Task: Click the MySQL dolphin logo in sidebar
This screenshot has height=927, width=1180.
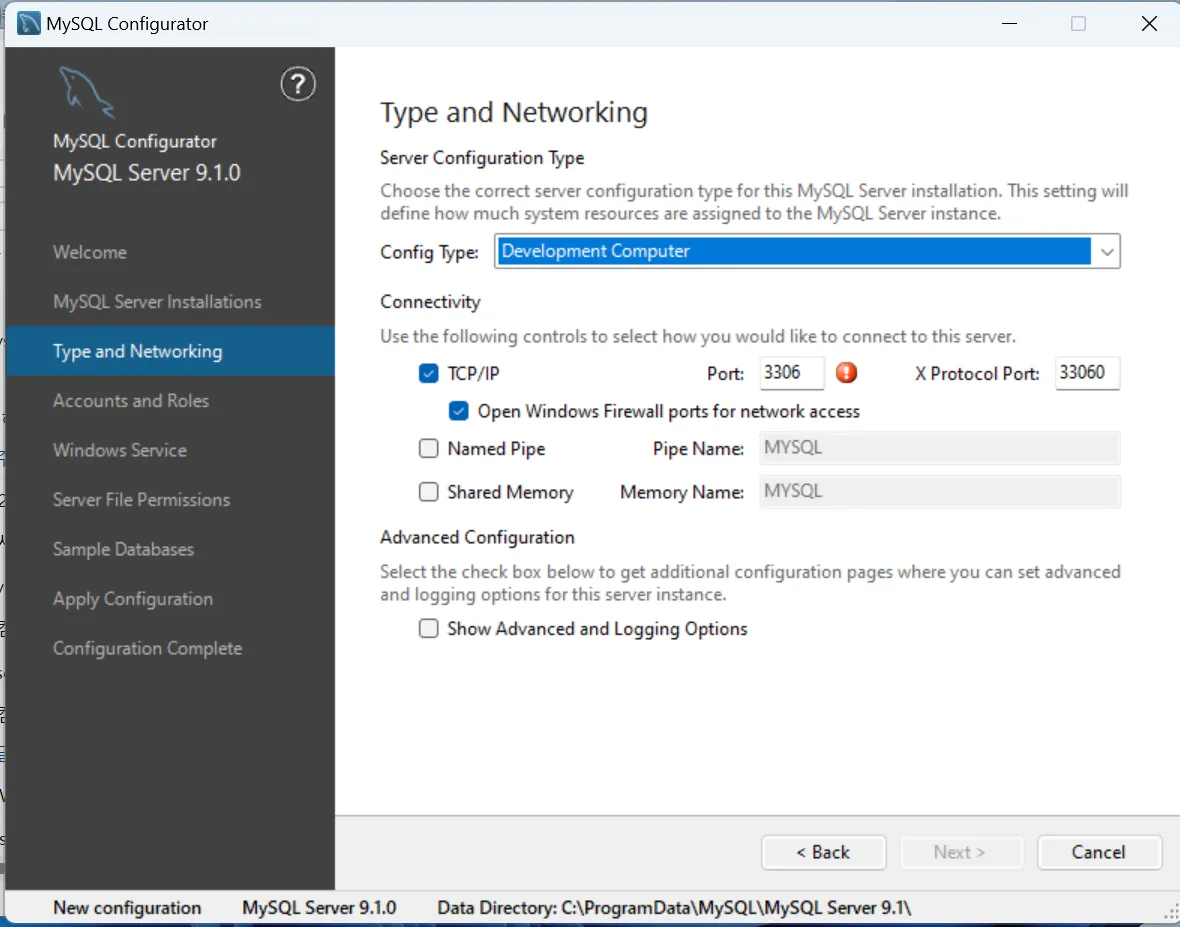Action: tap(87, 93)
